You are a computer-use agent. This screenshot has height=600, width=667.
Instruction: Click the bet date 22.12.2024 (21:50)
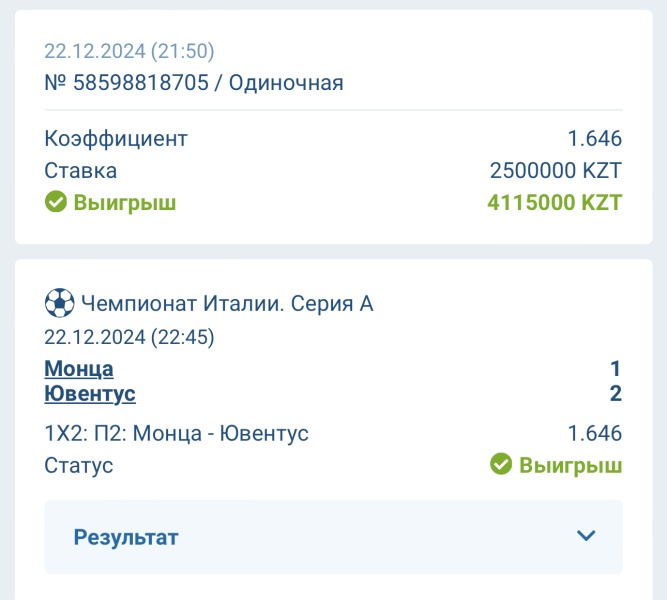129,51
